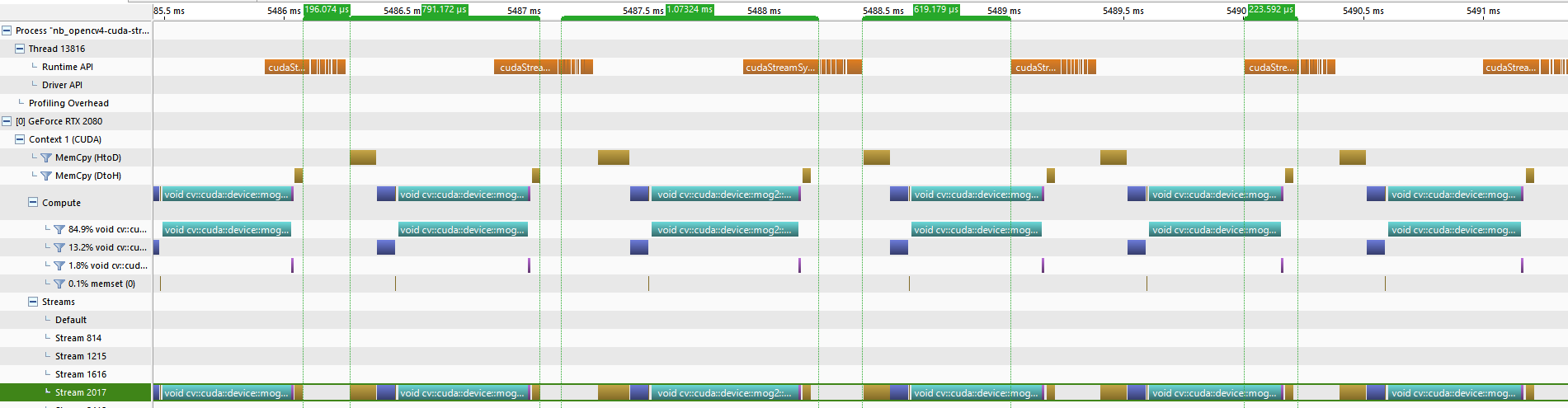Click the filter icon for MemCpy (HtoD)
The image size is (1568, 408).
click(46, 157)
